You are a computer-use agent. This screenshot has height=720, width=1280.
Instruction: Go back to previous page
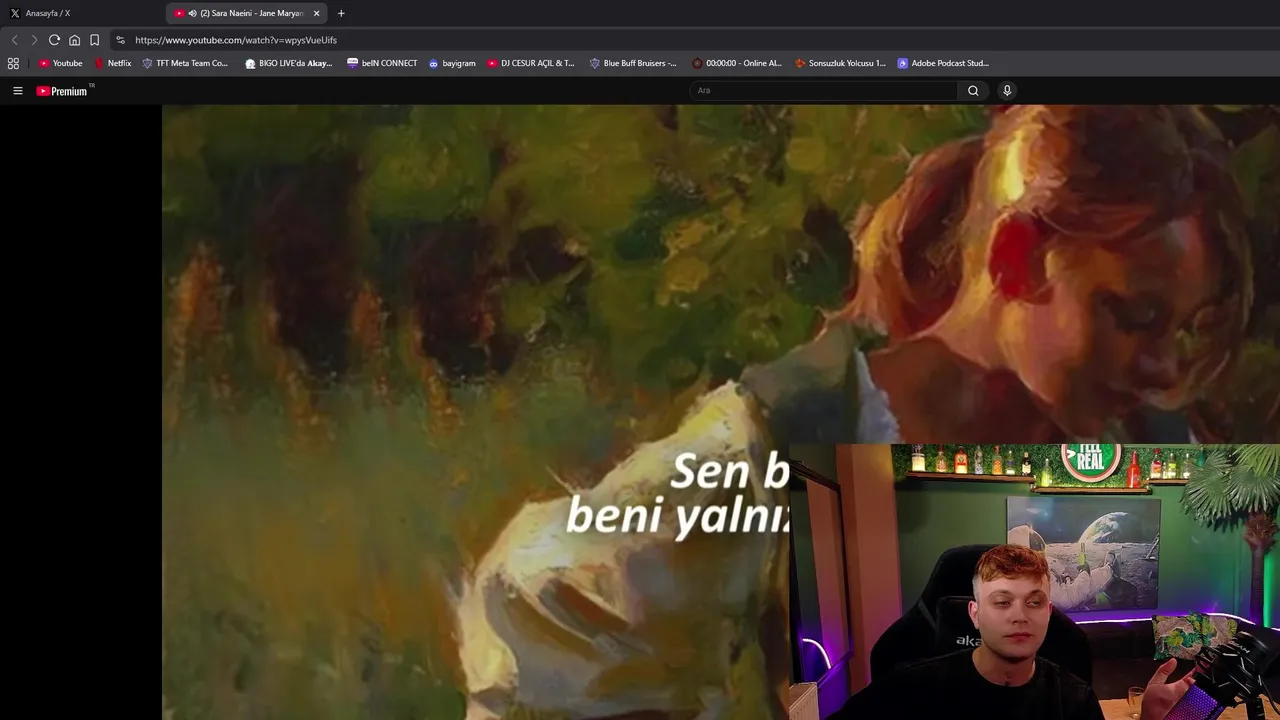(x=14, y=40)
